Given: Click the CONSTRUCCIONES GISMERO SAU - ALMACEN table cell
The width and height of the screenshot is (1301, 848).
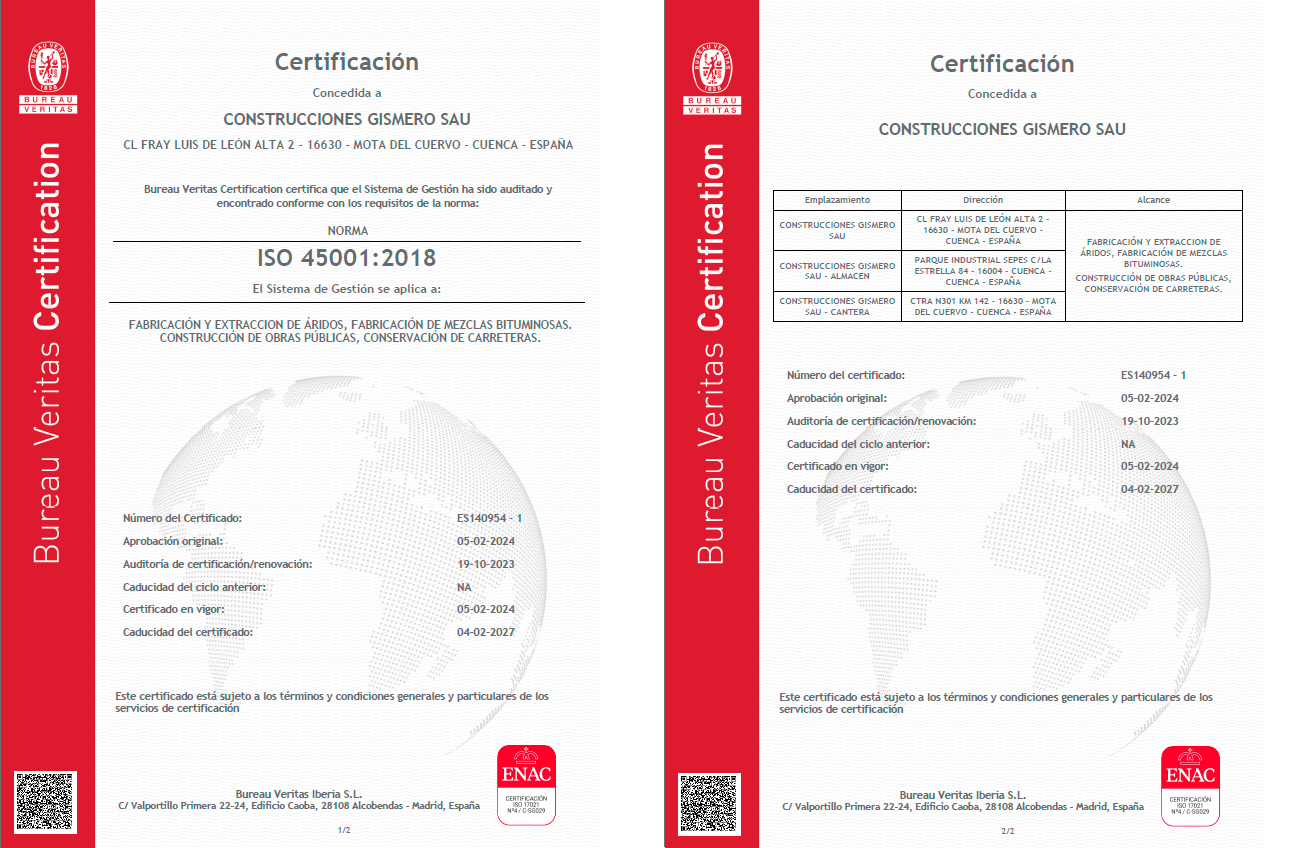Looking at the screenshot, I should coord(837,271).
